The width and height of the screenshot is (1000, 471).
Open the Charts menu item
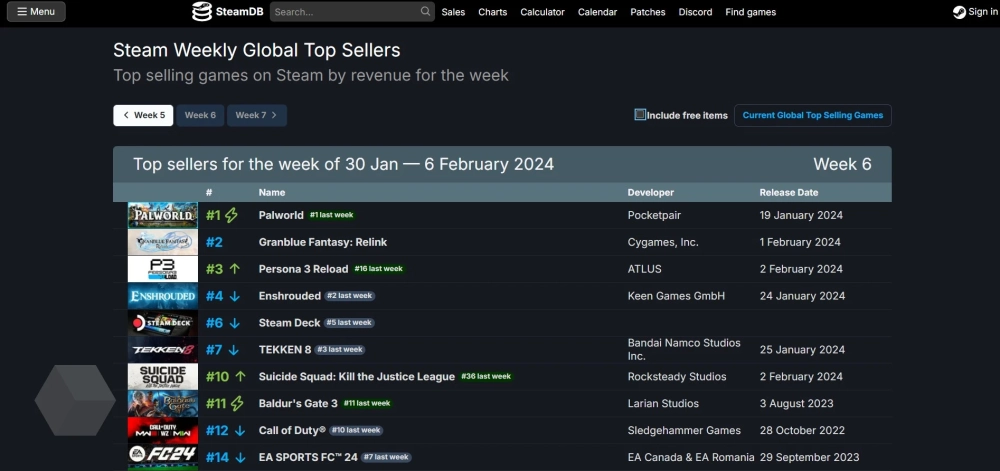pos(492,12)
